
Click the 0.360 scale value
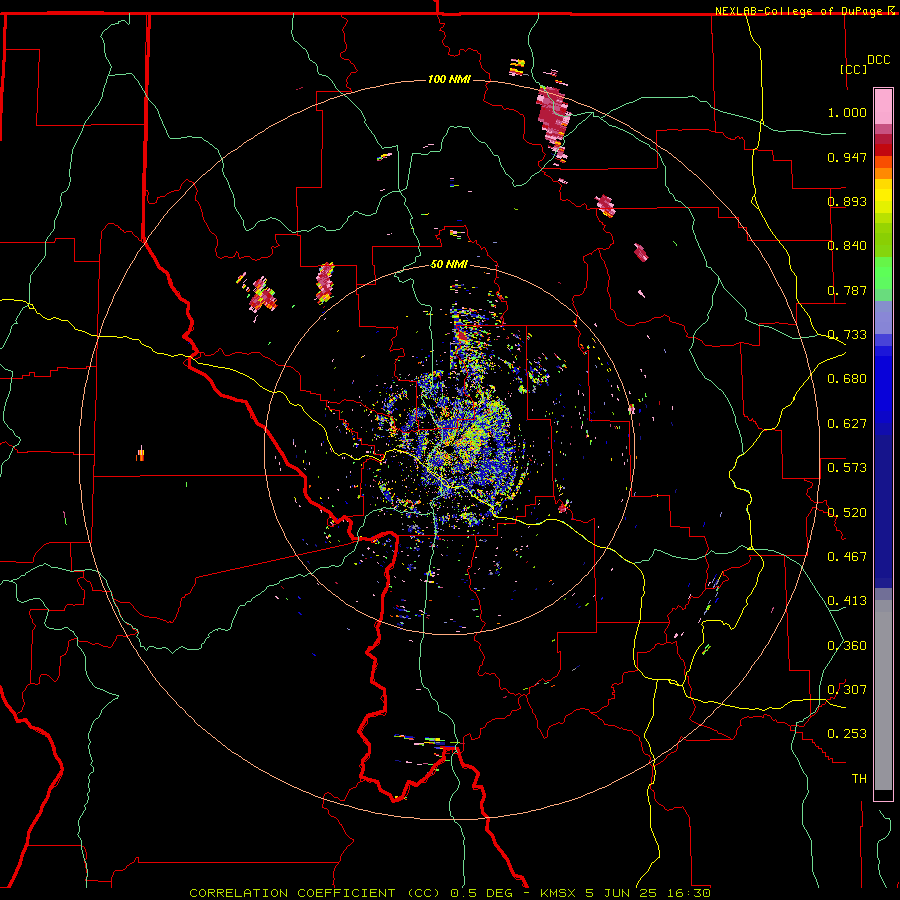847,646
